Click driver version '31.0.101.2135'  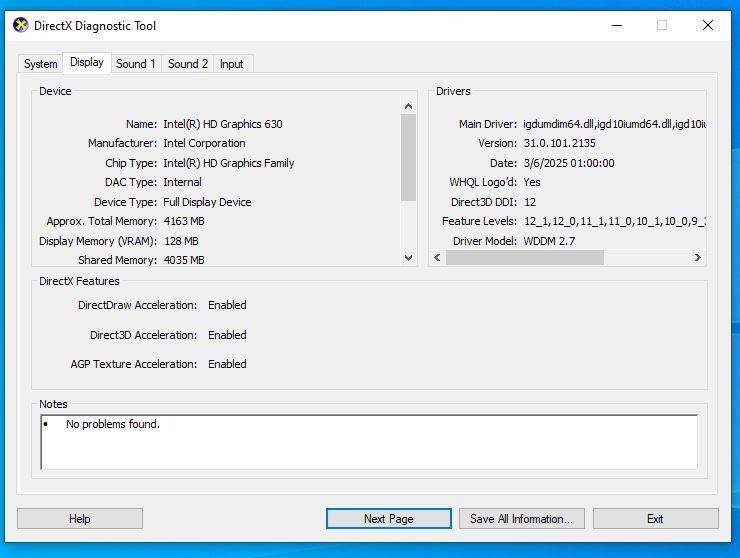coord(560,143)
